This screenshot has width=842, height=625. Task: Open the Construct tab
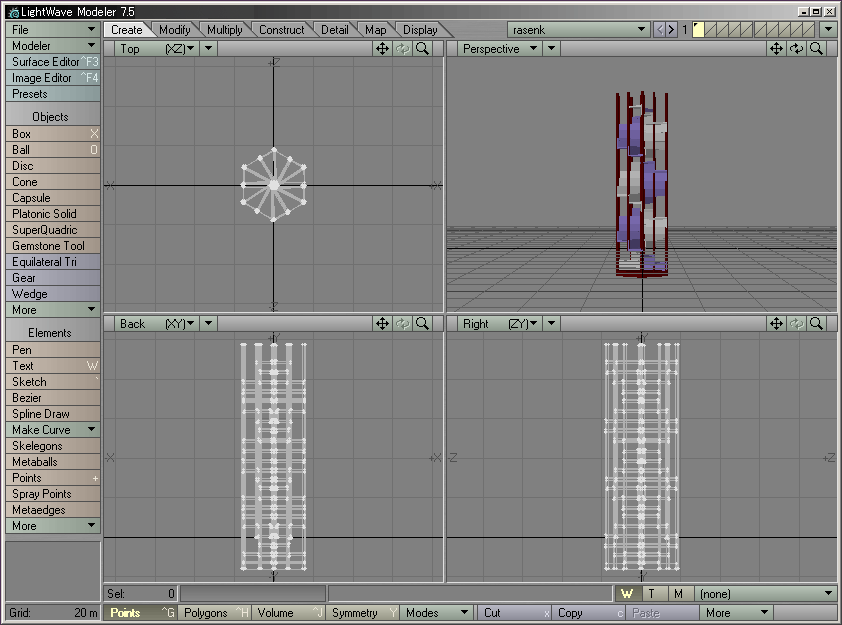pos(281,30)
